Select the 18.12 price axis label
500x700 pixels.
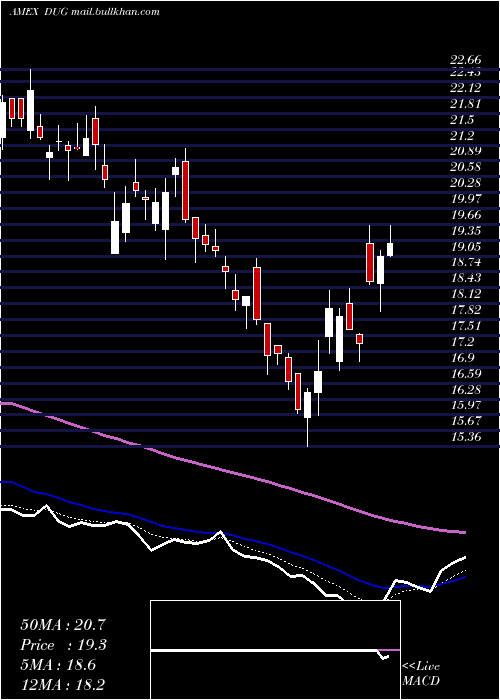tap(465, 294)
